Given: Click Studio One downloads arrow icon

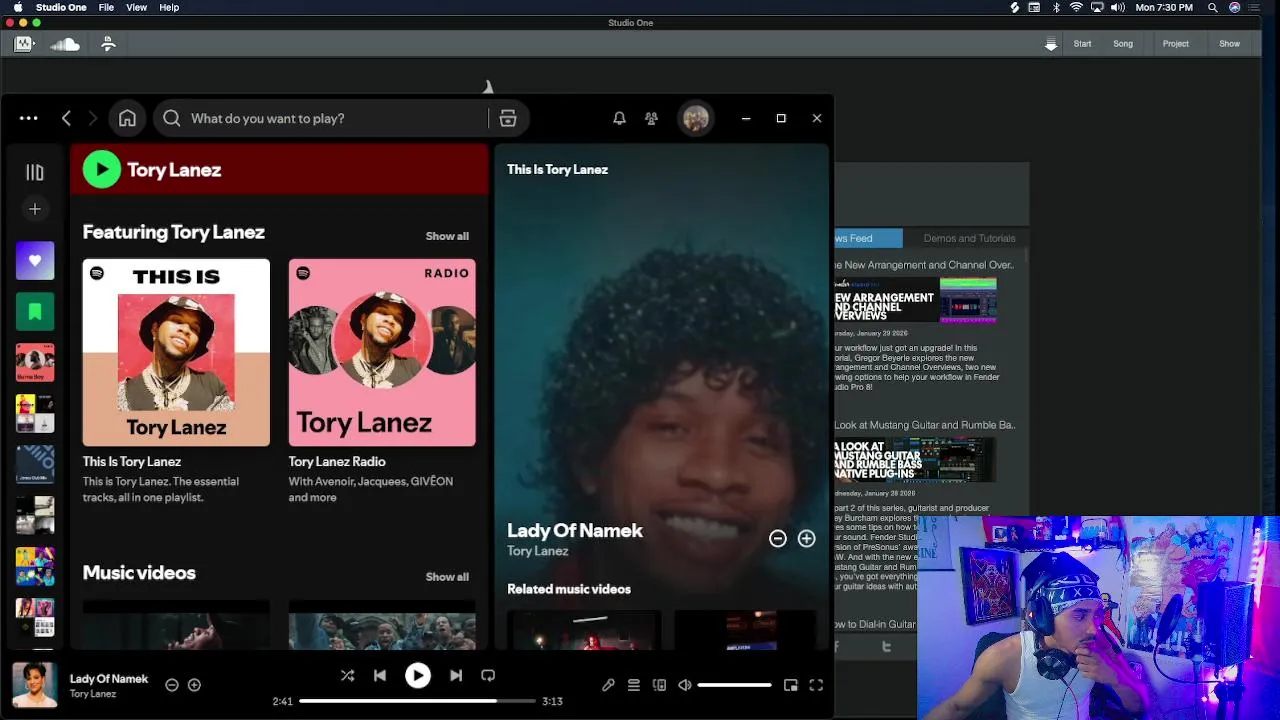Looking at the screenshot, I should (x=1051, y=44).
